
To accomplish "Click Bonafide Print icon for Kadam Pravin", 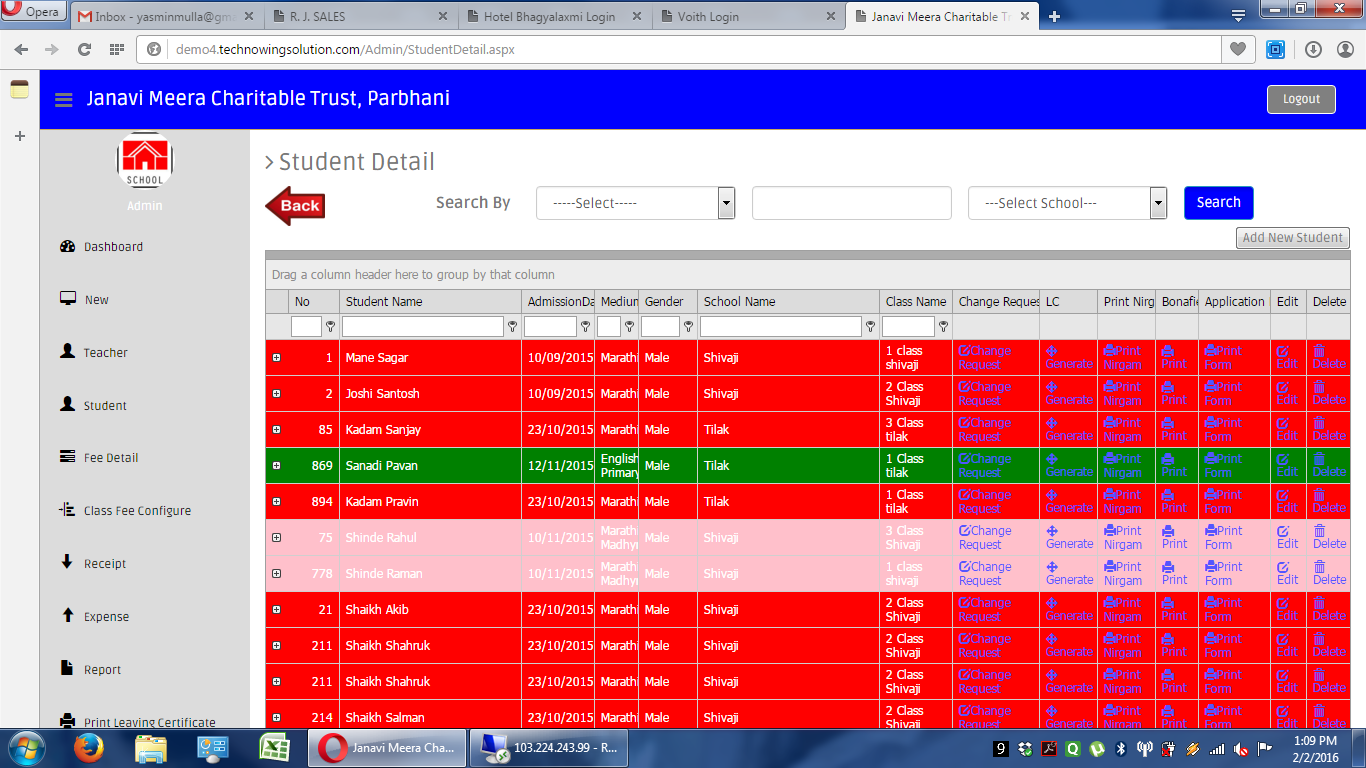I will click(x=1168, y=495).
